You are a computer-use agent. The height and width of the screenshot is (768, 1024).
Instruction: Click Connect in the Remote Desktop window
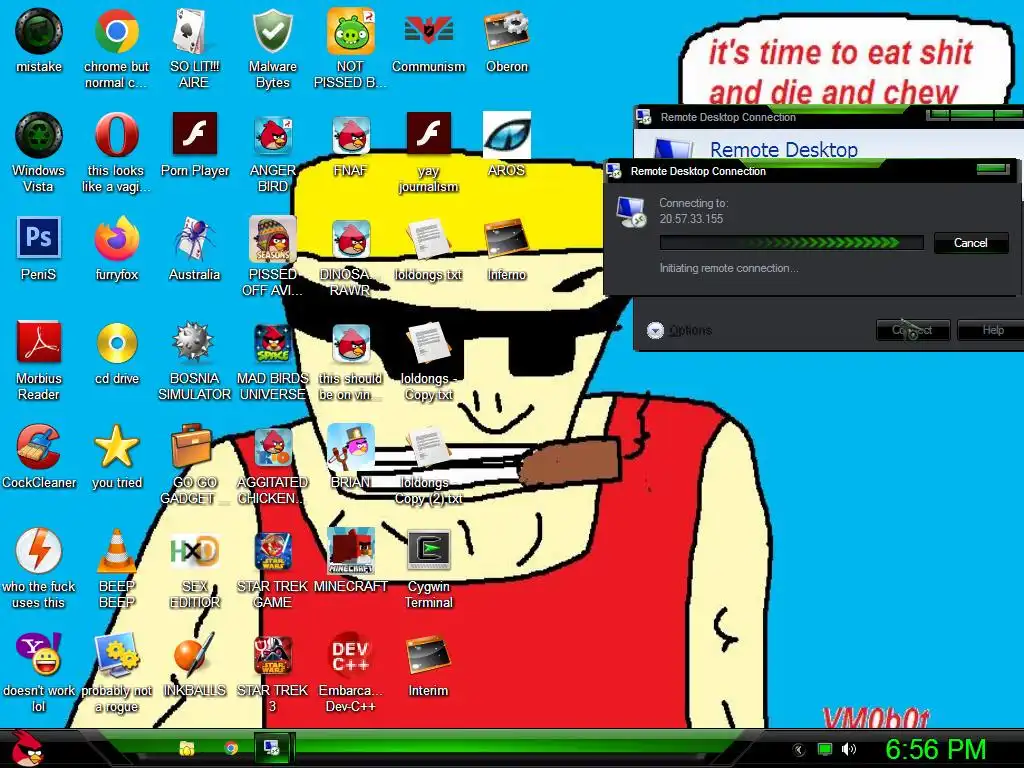pos(912,330)
